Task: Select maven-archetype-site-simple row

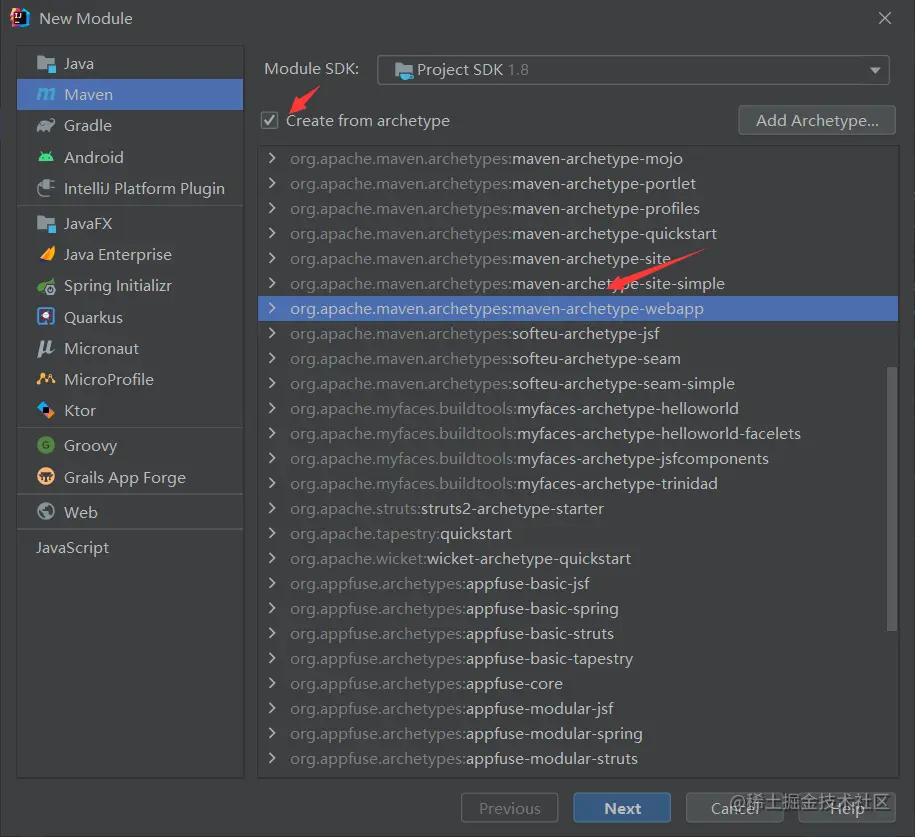Action: coord(578,284)
